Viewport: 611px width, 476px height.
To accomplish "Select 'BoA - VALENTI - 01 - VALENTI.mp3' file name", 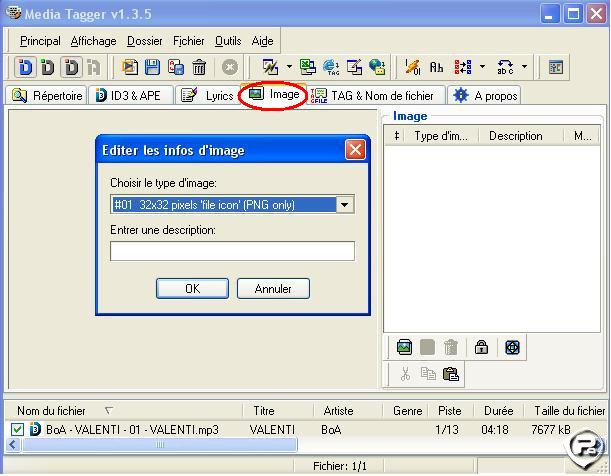I will (x=132, y=430).
